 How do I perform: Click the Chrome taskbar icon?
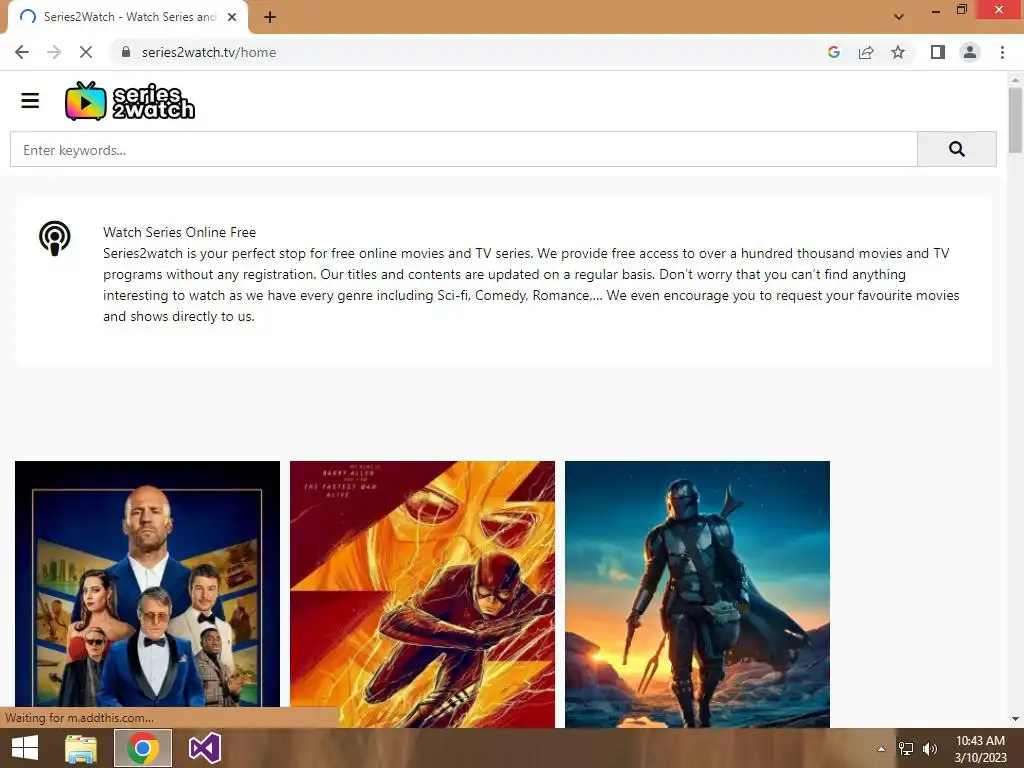(143, 748)
